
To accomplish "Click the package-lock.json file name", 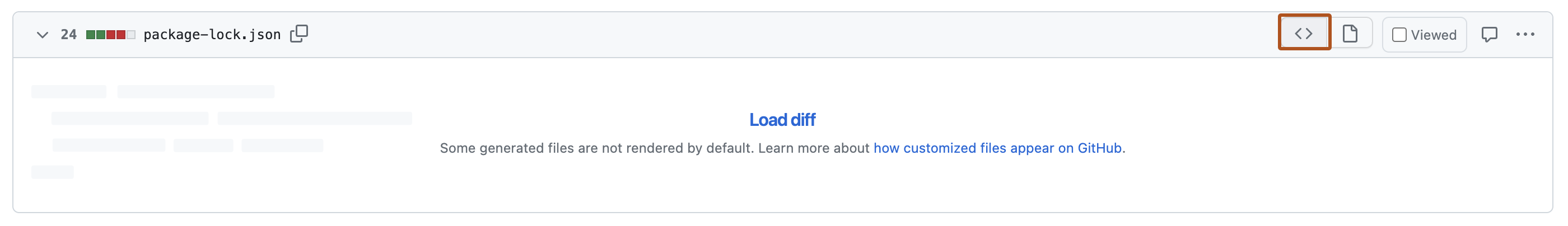I will [x=212, y=35].
